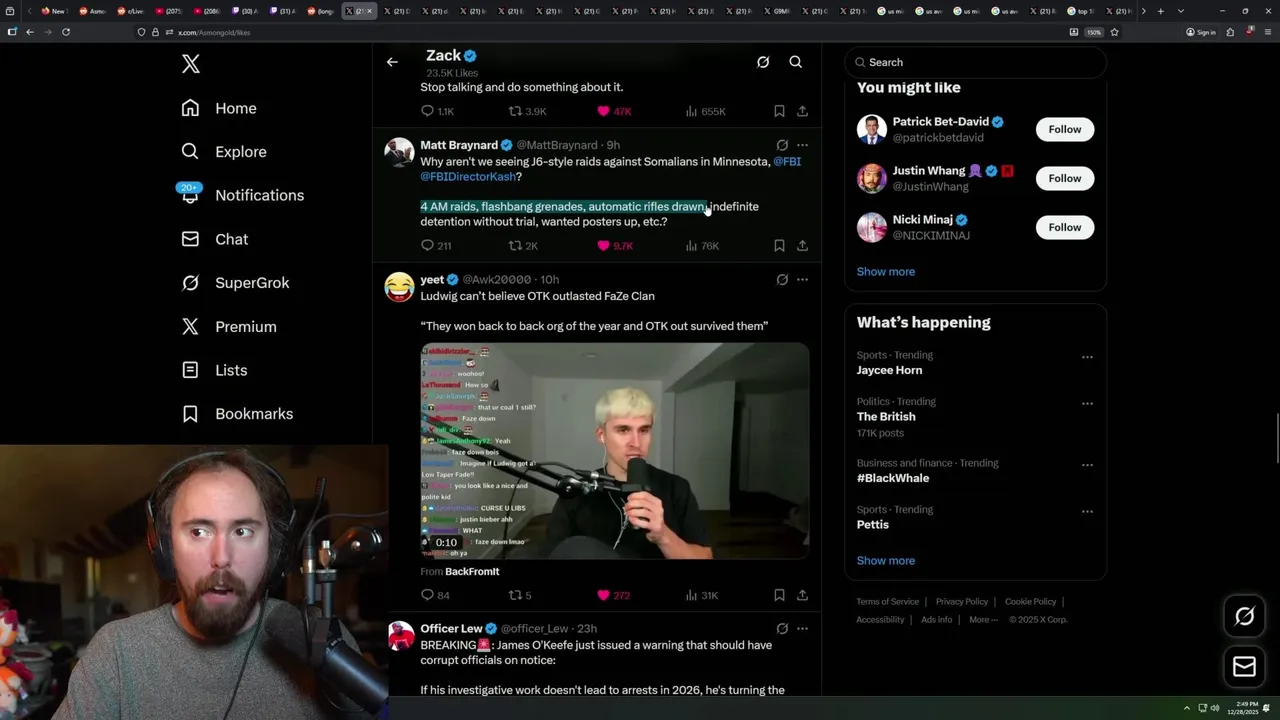Share Matt Braynard's post
This screenshot has width=1280, height=720.
[802, 245]
